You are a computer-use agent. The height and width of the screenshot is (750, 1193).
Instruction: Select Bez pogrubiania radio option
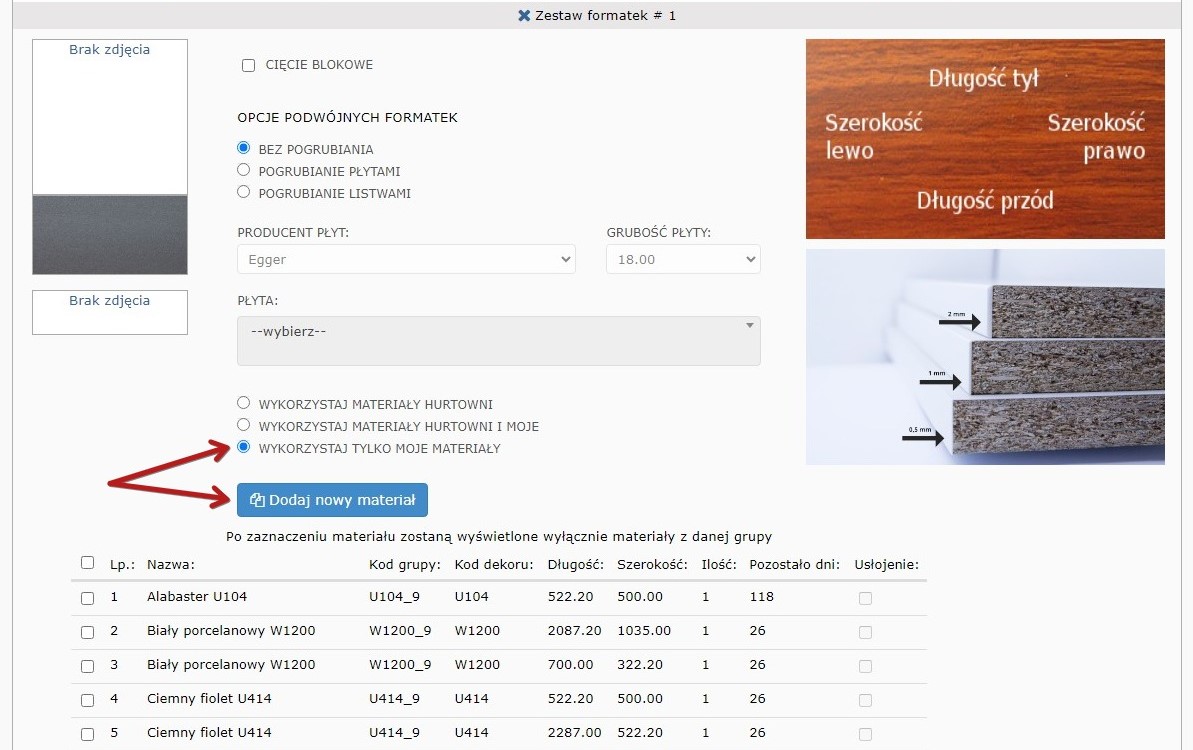[244, 148]
